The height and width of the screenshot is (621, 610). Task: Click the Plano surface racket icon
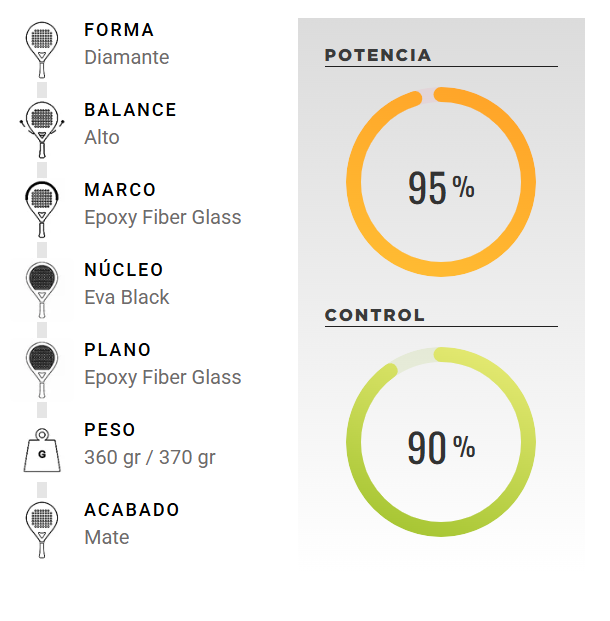coord(42,370)
